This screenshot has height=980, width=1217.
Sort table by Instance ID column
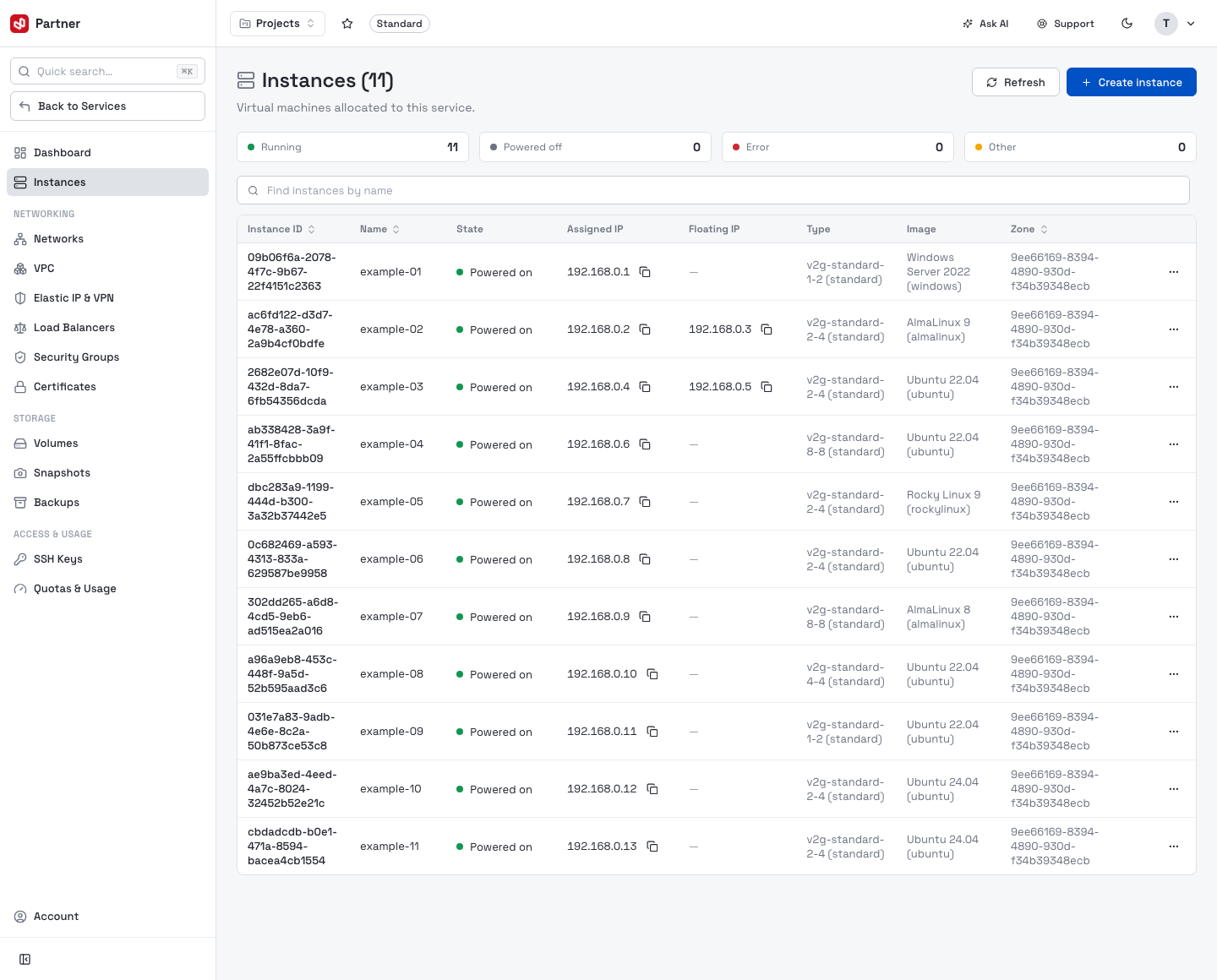pos(281,229)
